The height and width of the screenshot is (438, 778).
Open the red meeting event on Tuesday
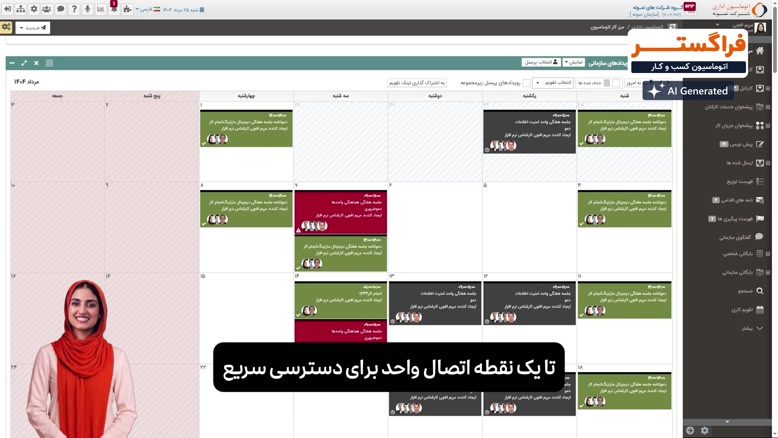coord(340,211)
